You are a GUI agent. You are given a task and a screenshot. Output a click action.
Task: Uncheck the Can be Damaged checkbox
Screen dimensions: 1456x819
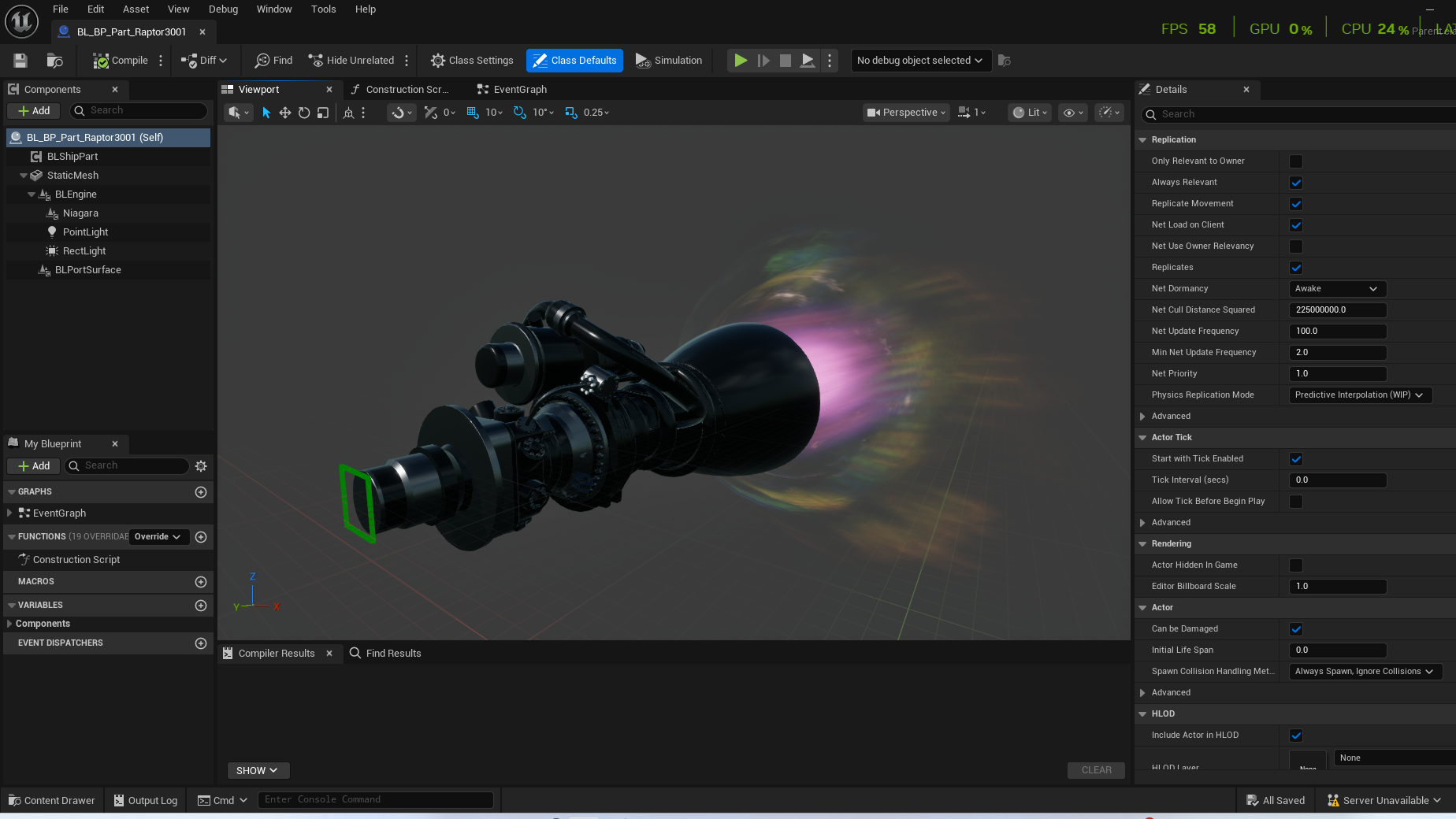click(x=1296, y=629)
